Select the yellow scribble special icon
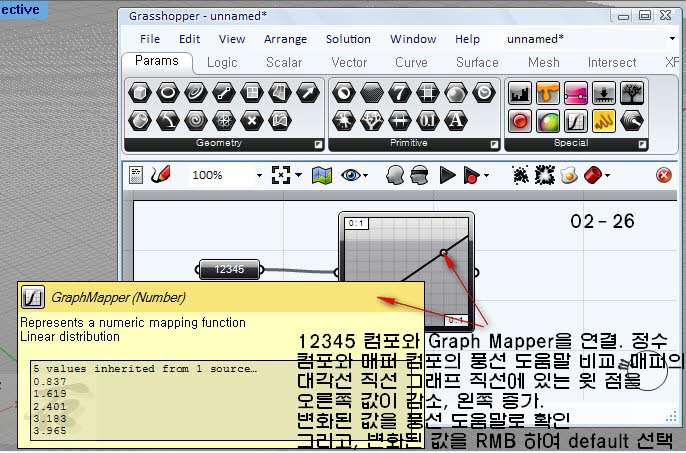 click(x=604, y=121)
